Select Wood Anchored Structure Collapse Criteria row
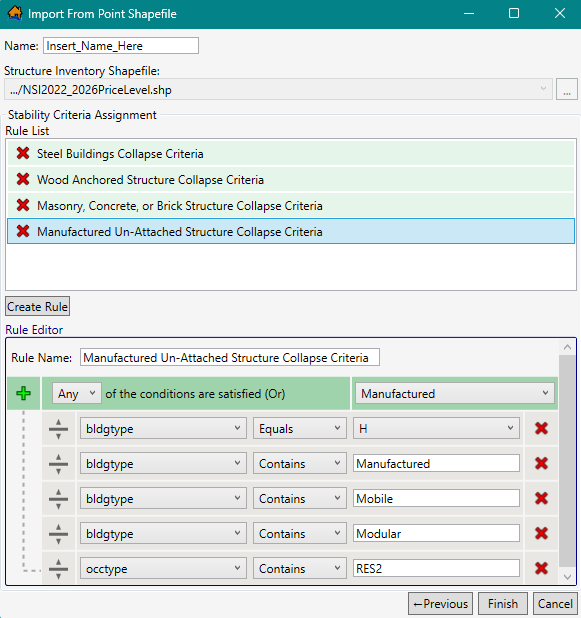 [x=291, y=179]
